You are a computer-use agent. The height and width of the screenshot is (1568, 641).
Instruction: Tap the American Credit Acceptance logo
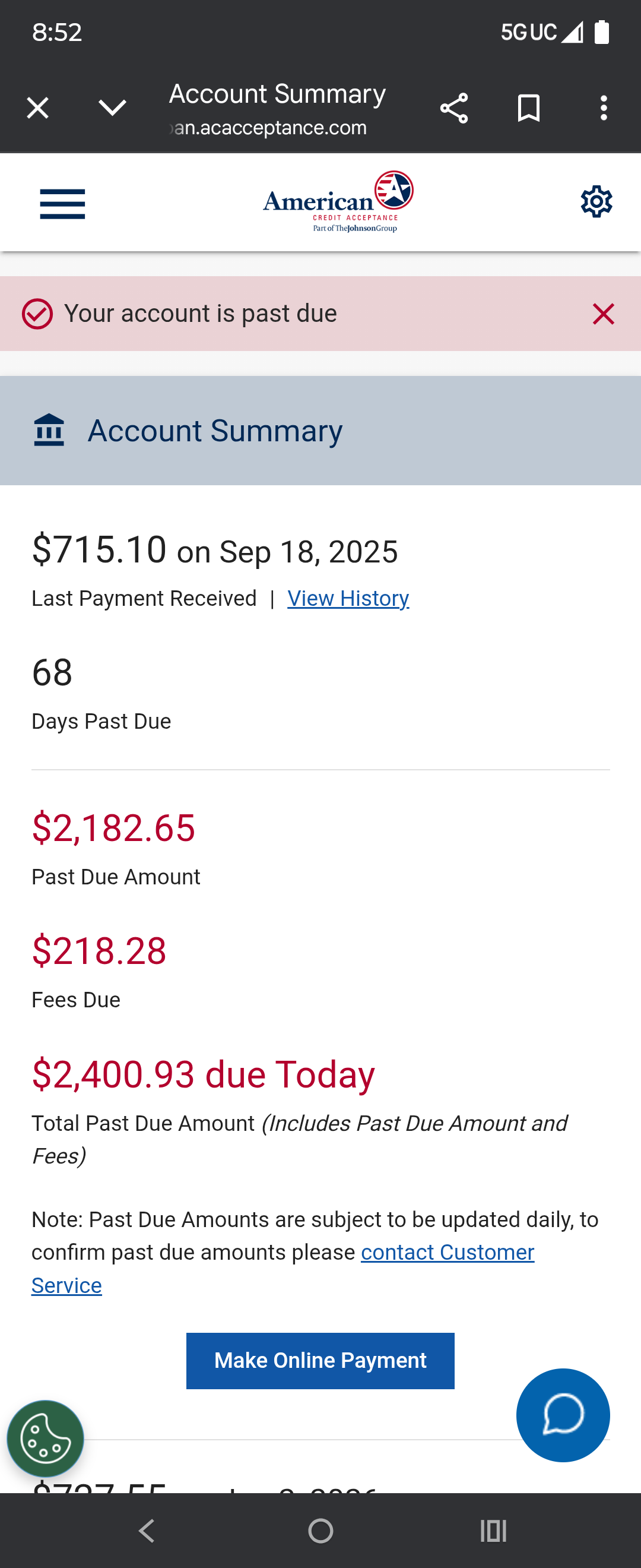[338, 202]
